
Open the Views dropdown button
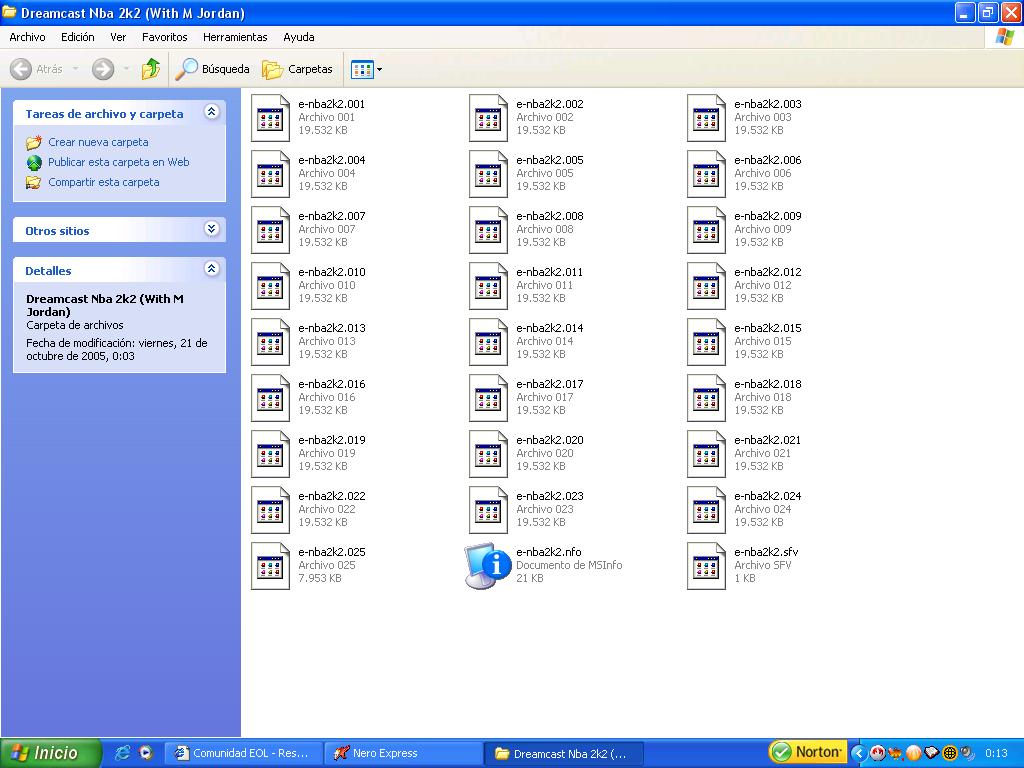(366, 69)
